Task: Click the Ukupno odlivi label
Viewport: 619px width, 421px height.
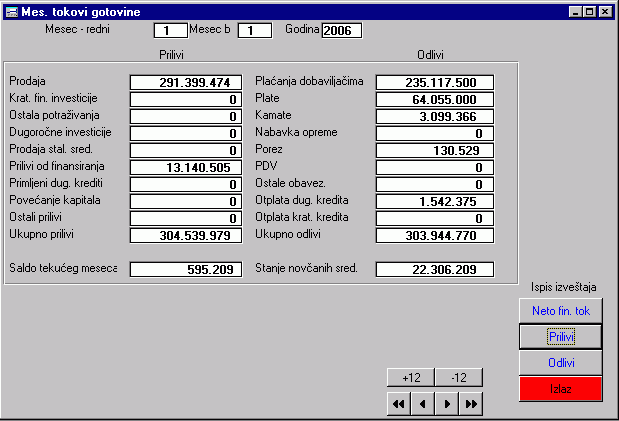Action: pyautogui.click(x=288, y=234)
